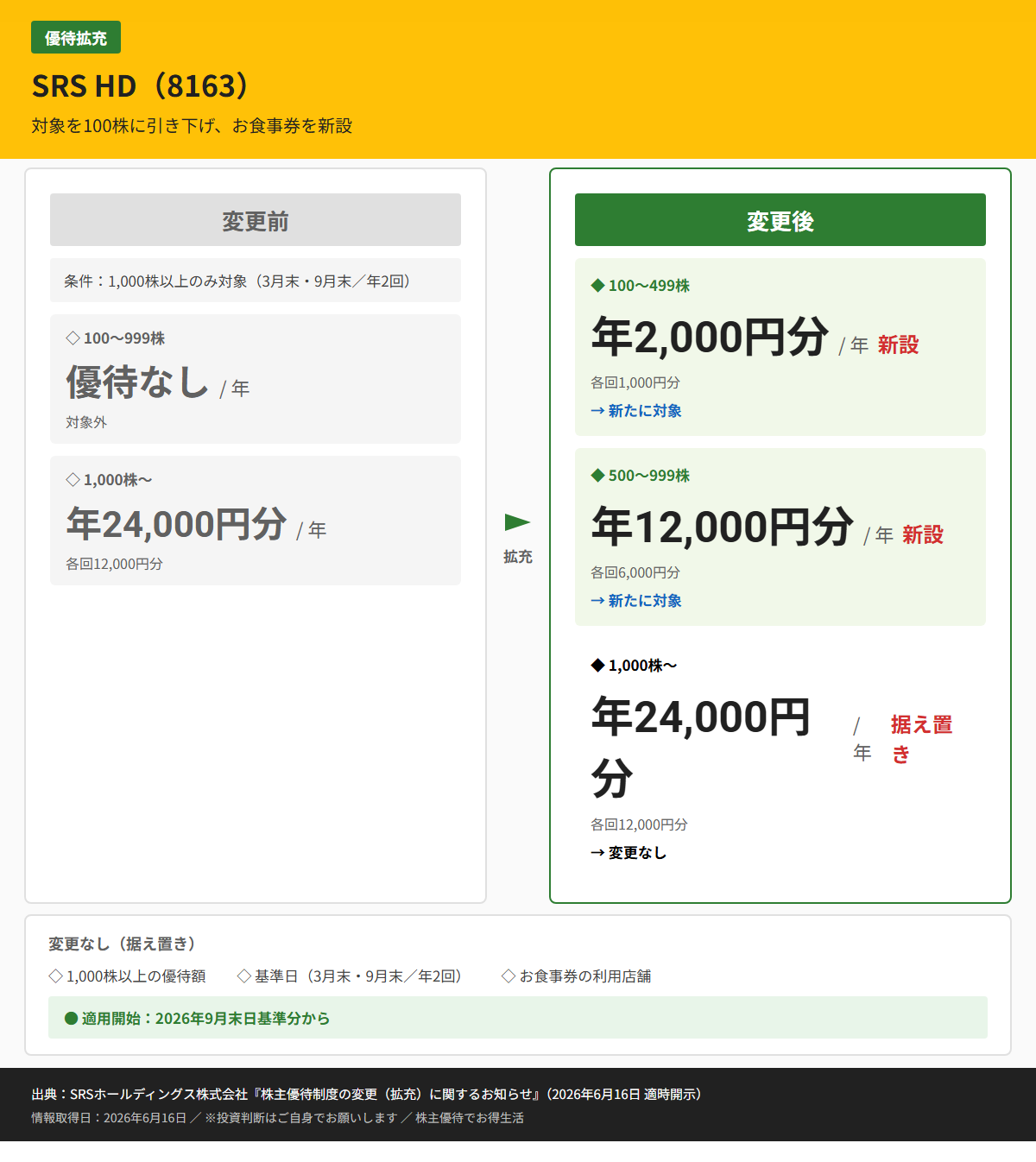Click the 1,000株〜 label in 変更後 panel
Viewport: 1036px width, 1162px height.
pyautogui.click(x=635, y=666)
